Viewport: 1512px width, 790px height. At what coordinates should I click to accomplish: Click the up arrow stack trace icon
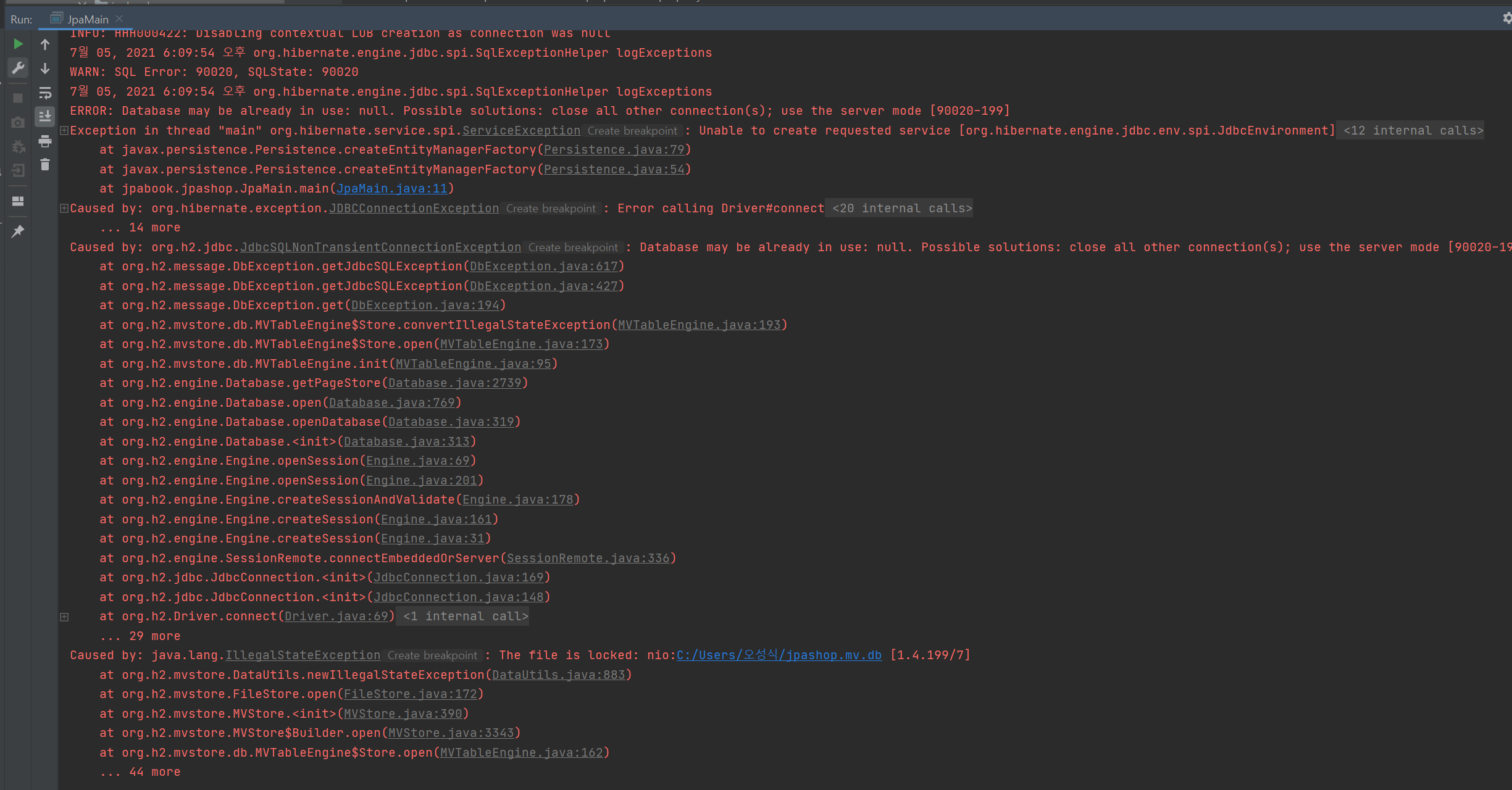(45, 44)
